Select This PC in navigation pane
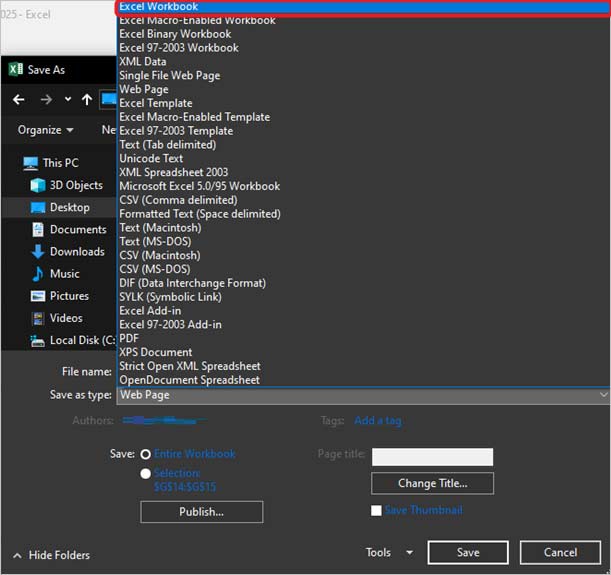Viewport: 611px width, 575px height. (x=60, y=163)
